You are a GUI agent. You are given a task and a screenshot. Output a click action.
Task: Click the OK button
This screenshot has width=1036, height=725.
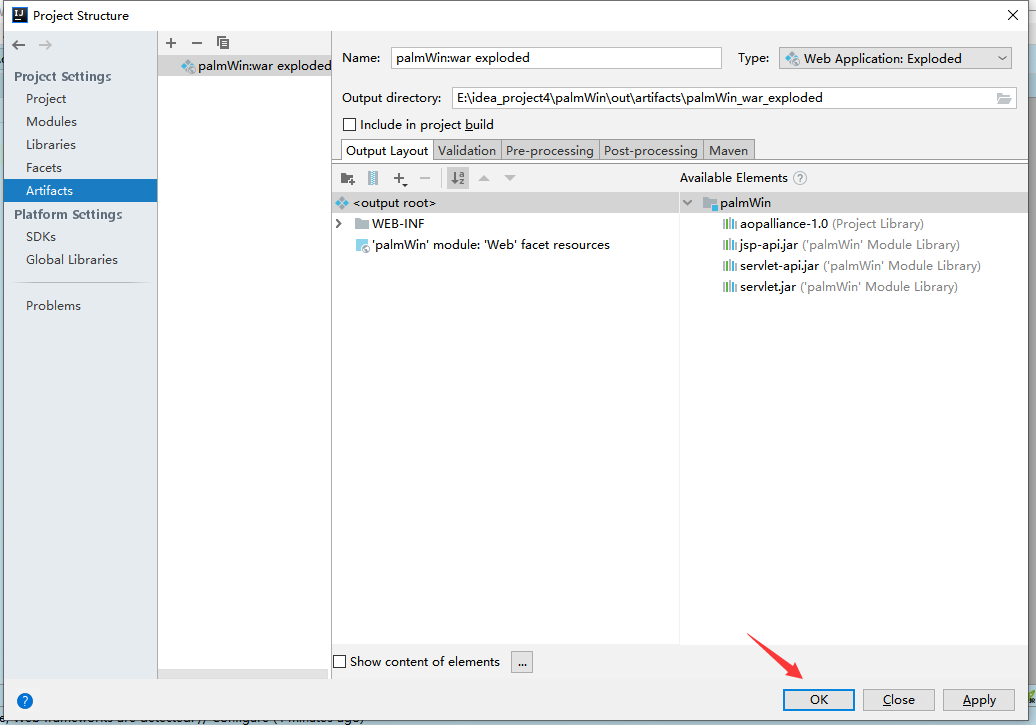pos(819,700)
